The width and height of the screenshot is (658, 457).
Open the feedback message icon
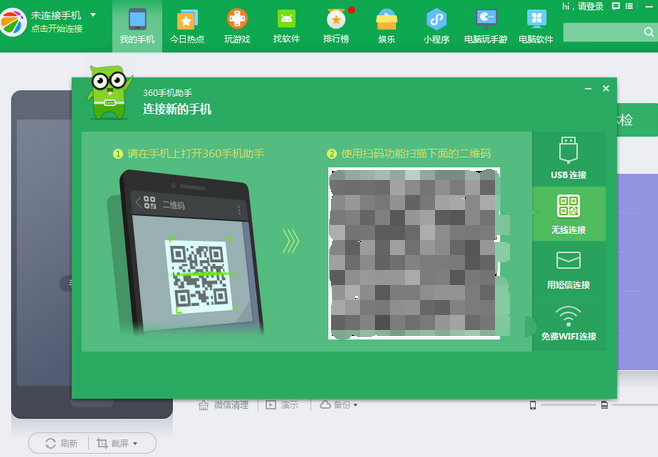(x=616, y=6)
